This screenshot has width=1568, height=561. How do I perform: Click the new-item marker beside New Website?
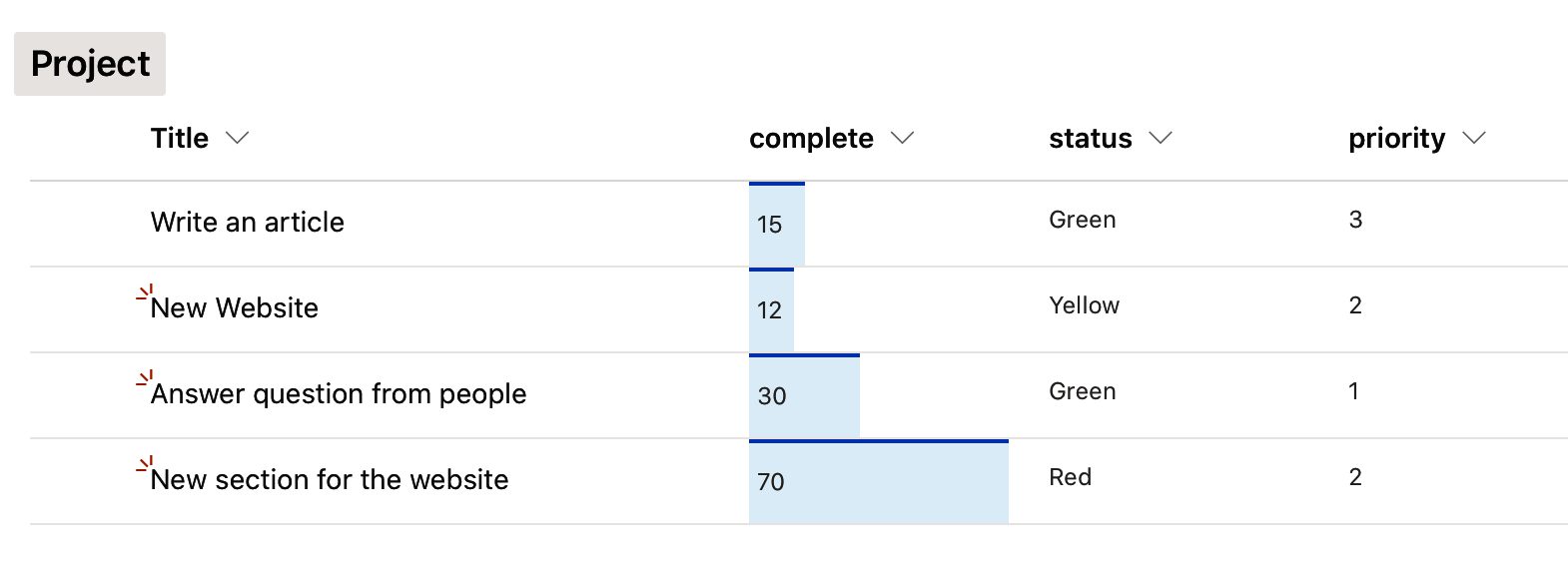[x=145, y=292]
